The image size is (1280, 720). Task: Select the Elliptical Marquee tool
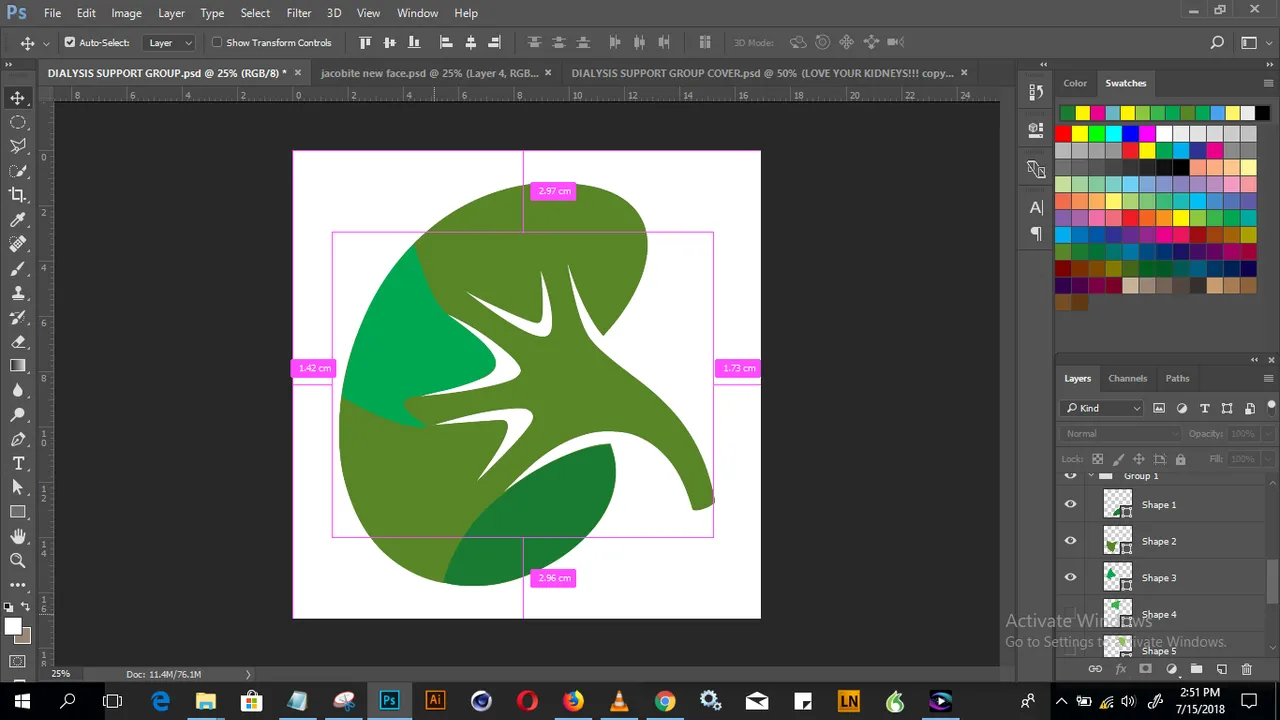tap(18, 122)
